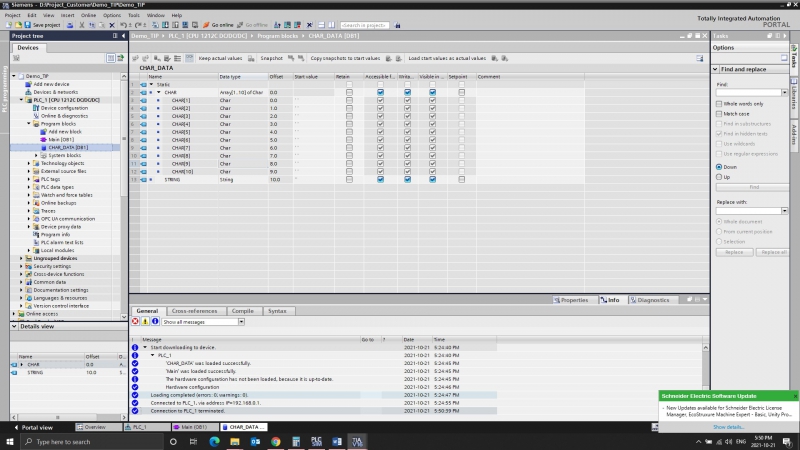This screenshot has height=450, width=800.
Task: Enable Whole words only option
Action: 719,104
